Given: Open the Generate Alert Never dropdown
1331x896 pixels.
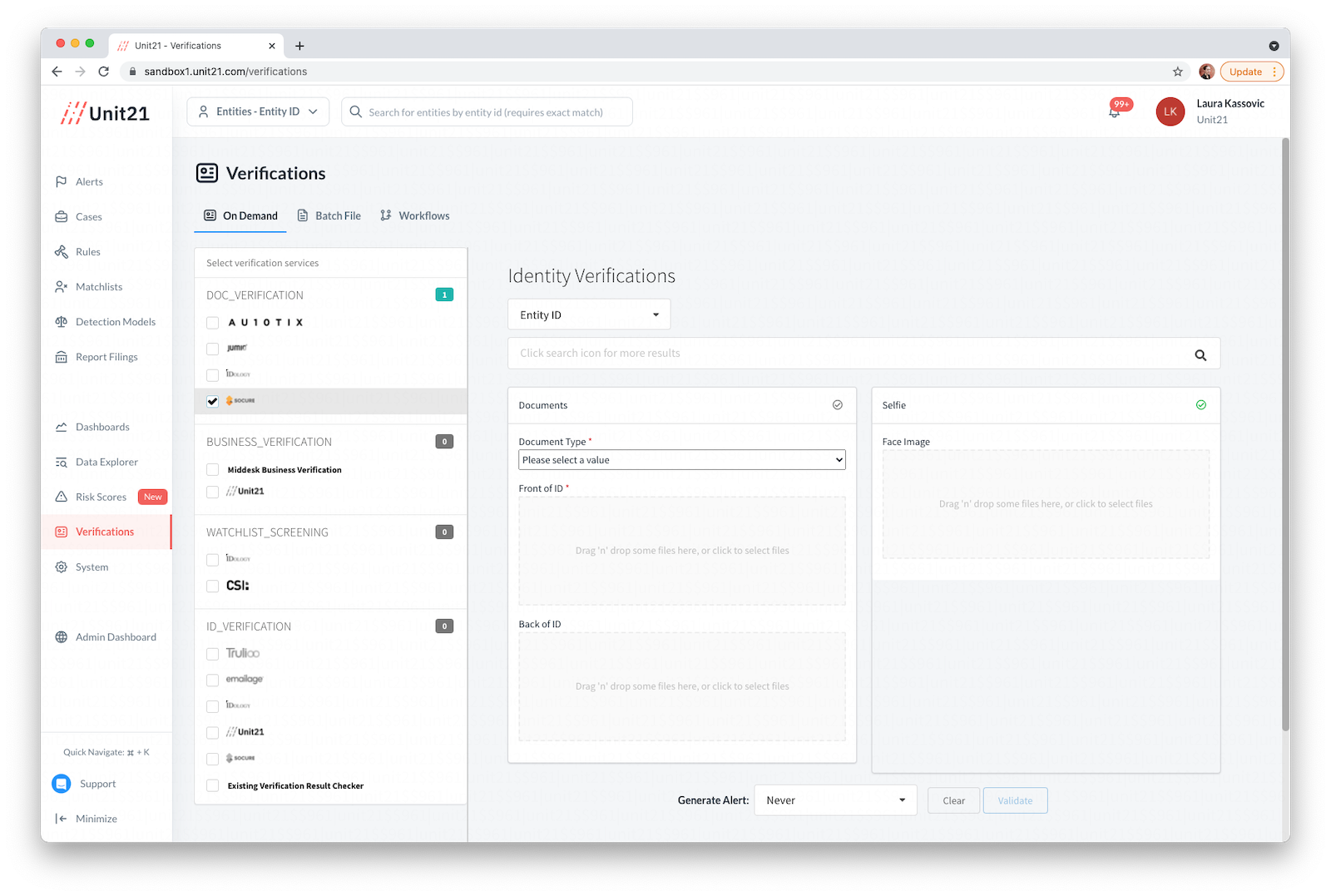Looking at the screenshot, I should 835,800.
